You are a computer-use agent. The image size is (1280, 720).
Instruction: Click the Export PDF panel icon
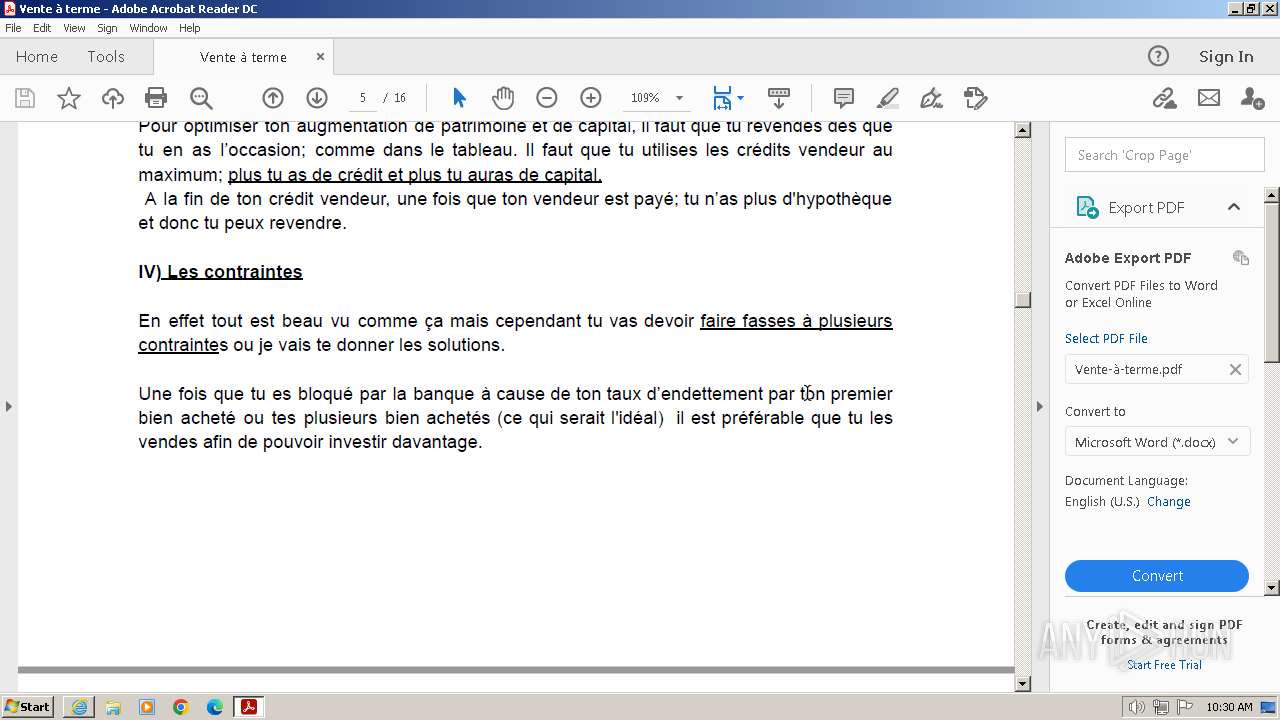1087,207
